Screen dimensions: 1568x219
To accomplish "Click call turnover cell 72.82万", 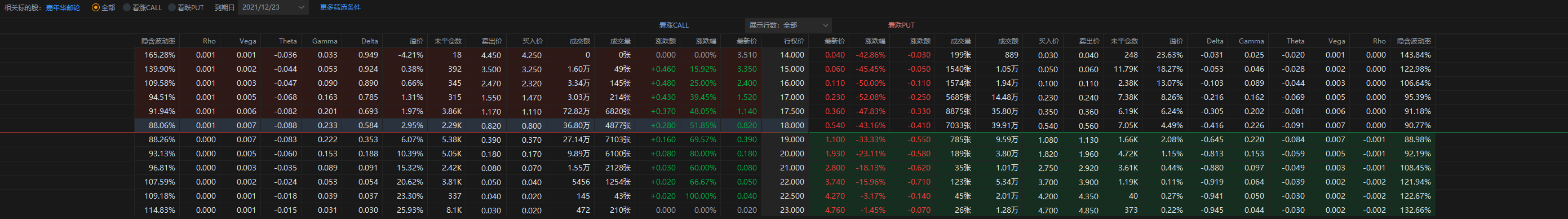I will pyautogui.click(x=577, y=111).
